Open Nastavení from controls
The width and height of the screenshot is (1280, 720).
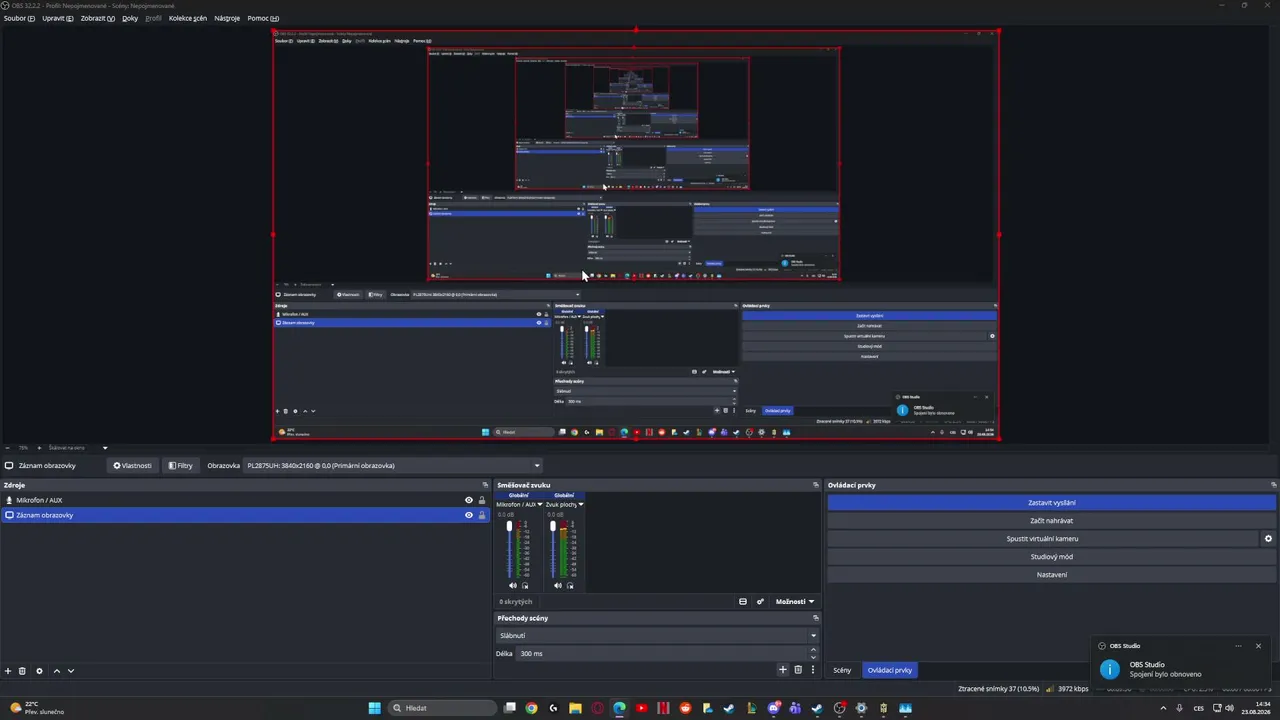(1052, 575)
